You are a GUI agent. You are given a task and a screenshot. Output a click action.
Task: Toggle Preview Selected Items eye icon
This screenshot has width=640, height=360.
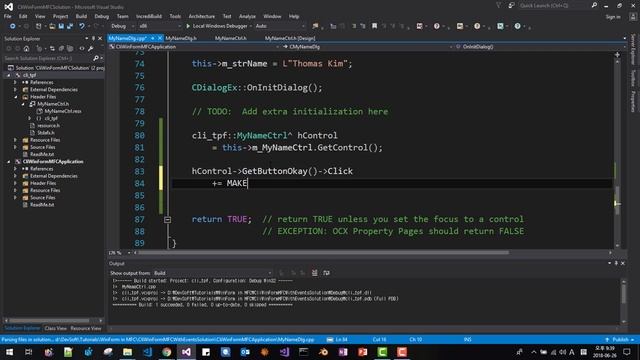pyautogui.click(x=82, y=48)
